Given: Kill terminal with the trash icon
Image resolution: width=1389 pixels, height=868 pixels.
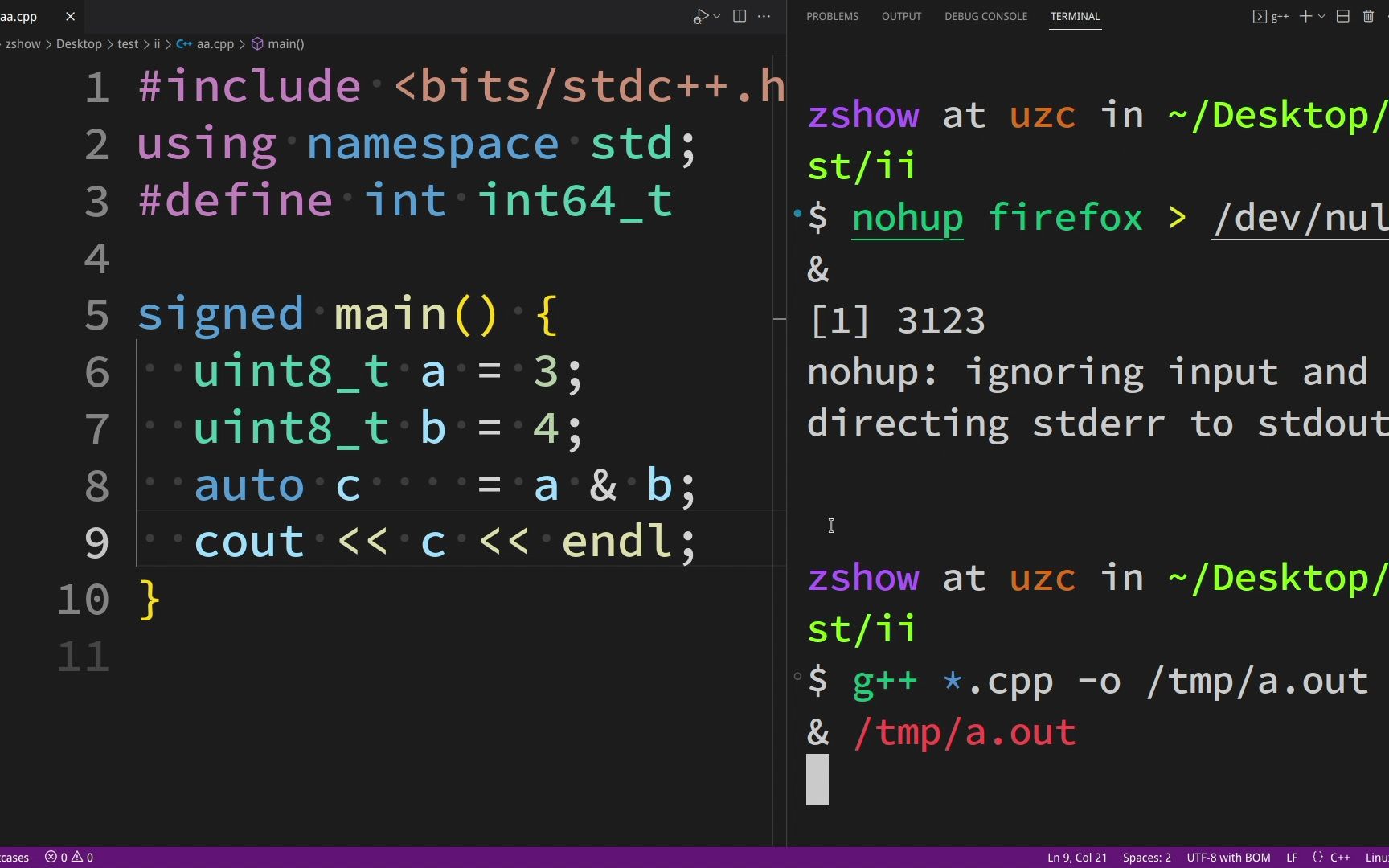Looking at the screenshot, I should point(1368,16).
